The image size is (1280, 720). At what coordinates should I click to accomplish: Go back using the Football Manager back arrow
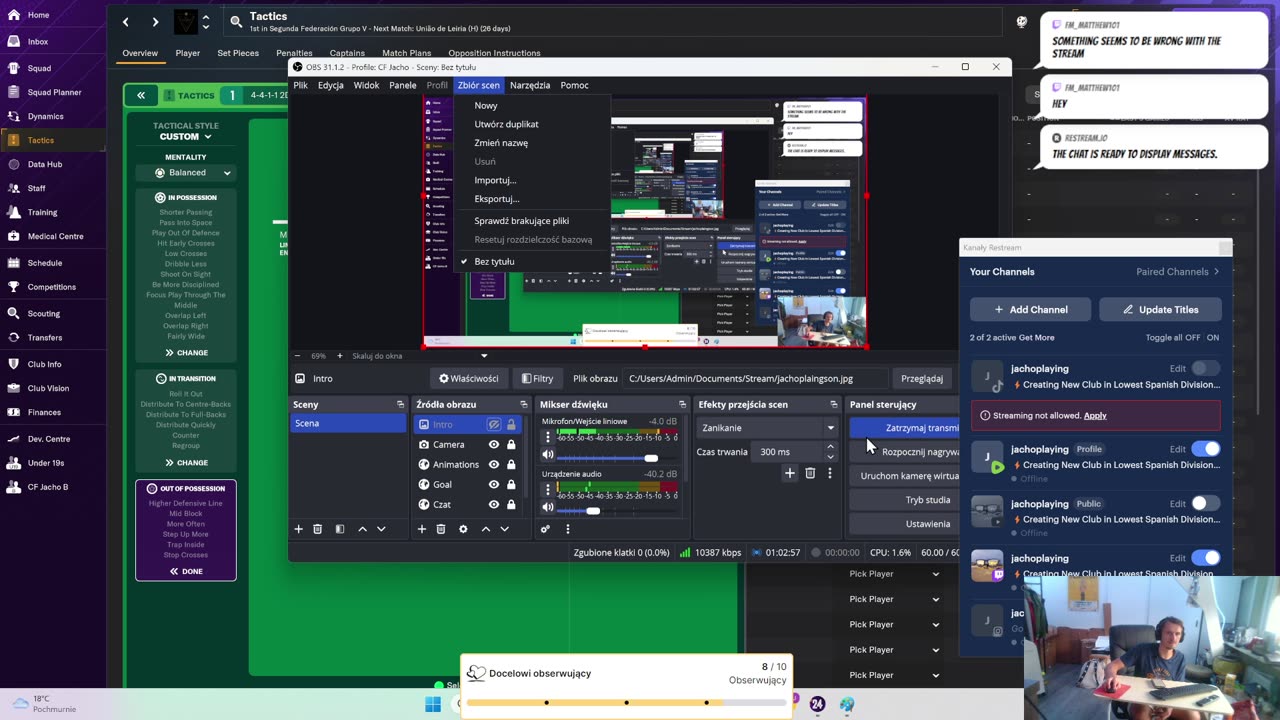(x=125, y=21)
